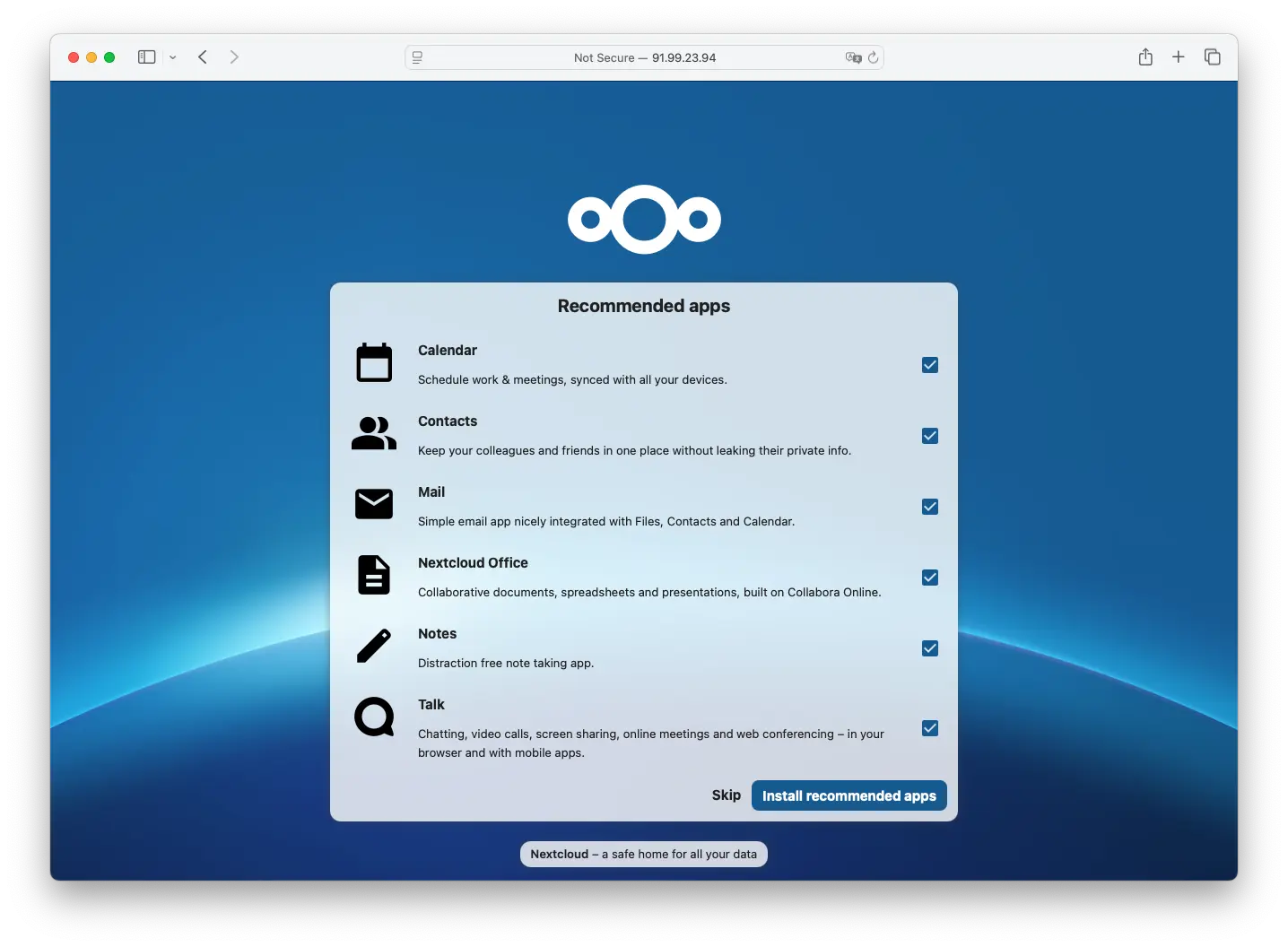
Task: Click the Skip link
Action: pyautogui.click(x=726, y=795)
